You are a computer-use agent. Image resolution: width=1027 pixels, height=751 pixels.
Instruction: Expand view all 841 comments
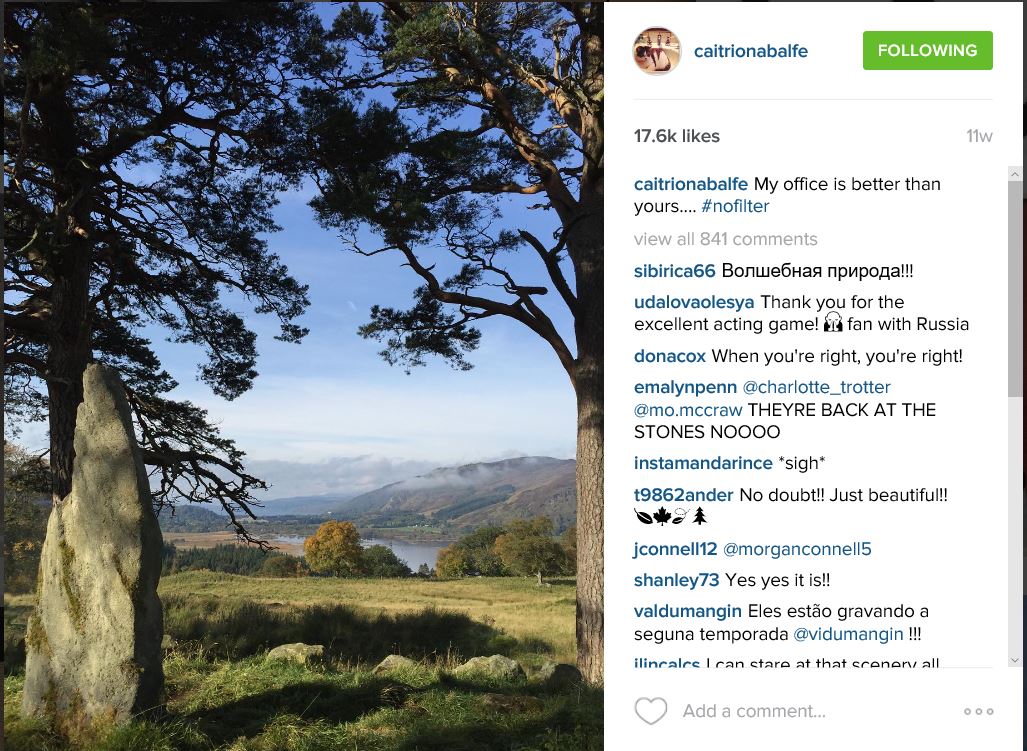[x=725, y=239]
